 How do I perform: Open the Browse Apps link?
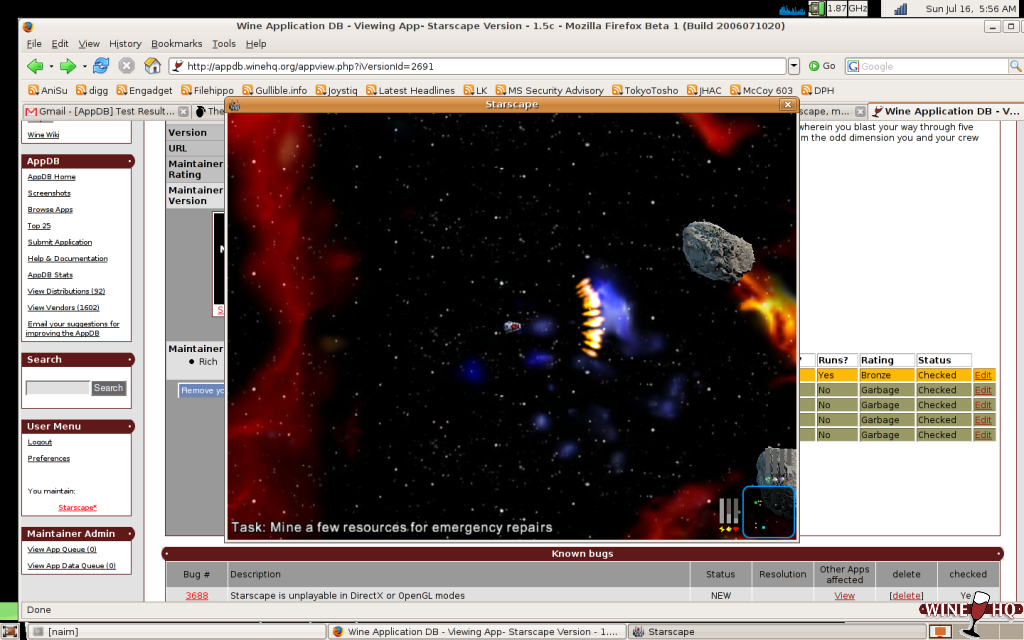(x=50, y=210)
